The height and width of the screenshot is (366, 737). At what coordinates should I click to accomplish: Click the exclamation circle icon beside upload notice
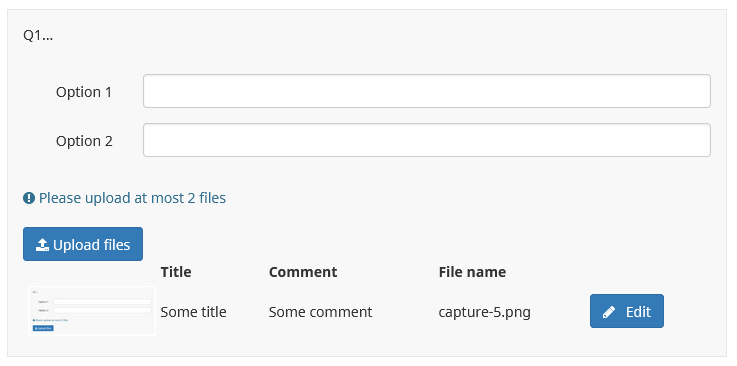29,198
